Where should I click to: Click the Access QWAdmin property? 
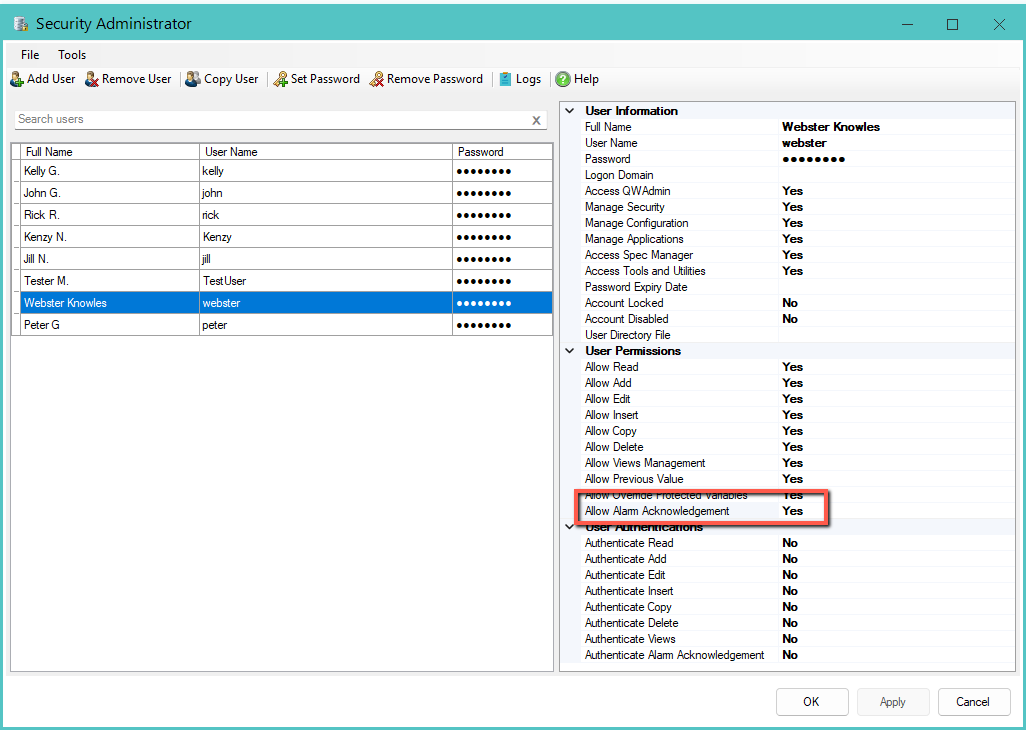tap(797, 191)
